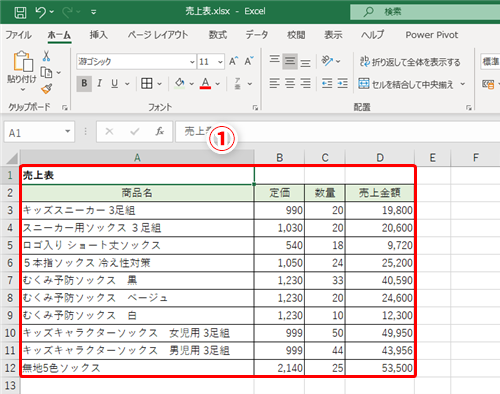Click the Decrease Indent icon
This screenshot has height=394, width=500.
point(327,83)
